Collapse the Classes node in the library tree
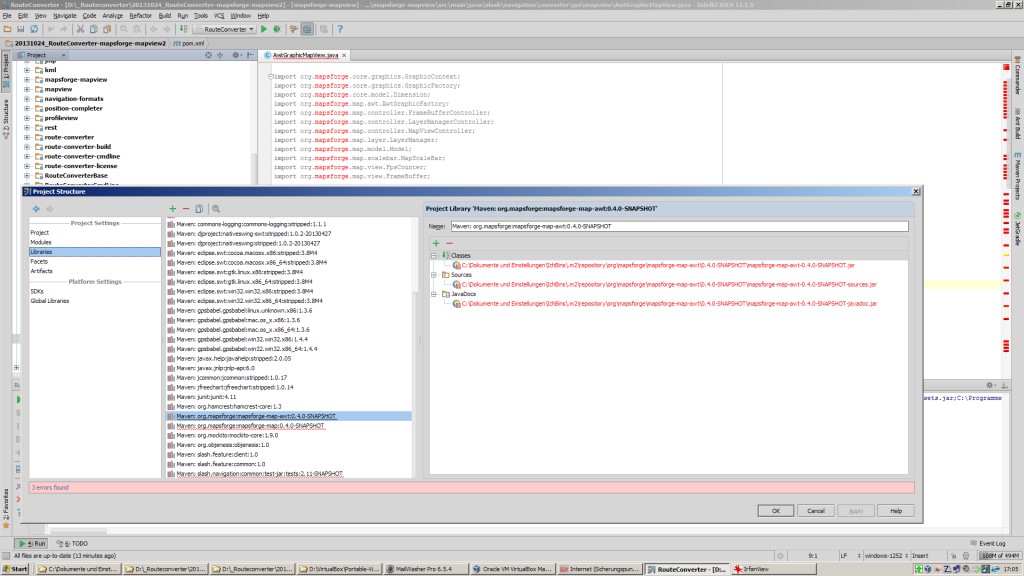This screenshot has height=576, width=1024. point(434,255)
